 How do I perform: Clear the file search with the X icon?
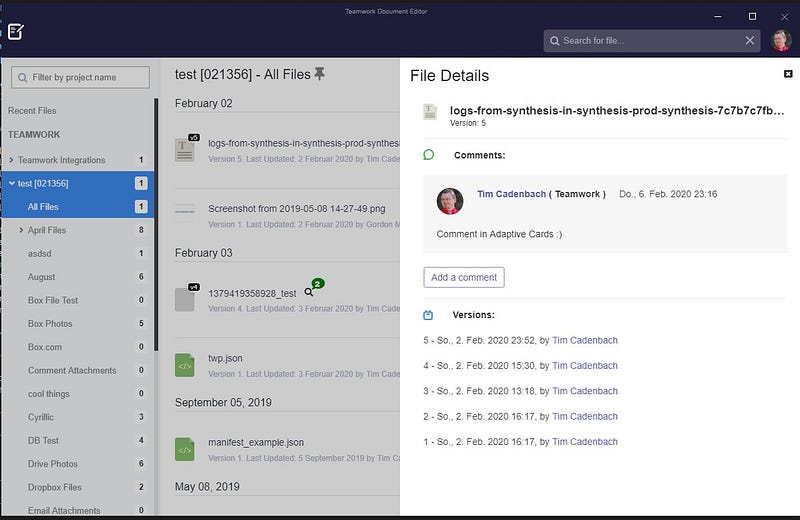(749, 40)
